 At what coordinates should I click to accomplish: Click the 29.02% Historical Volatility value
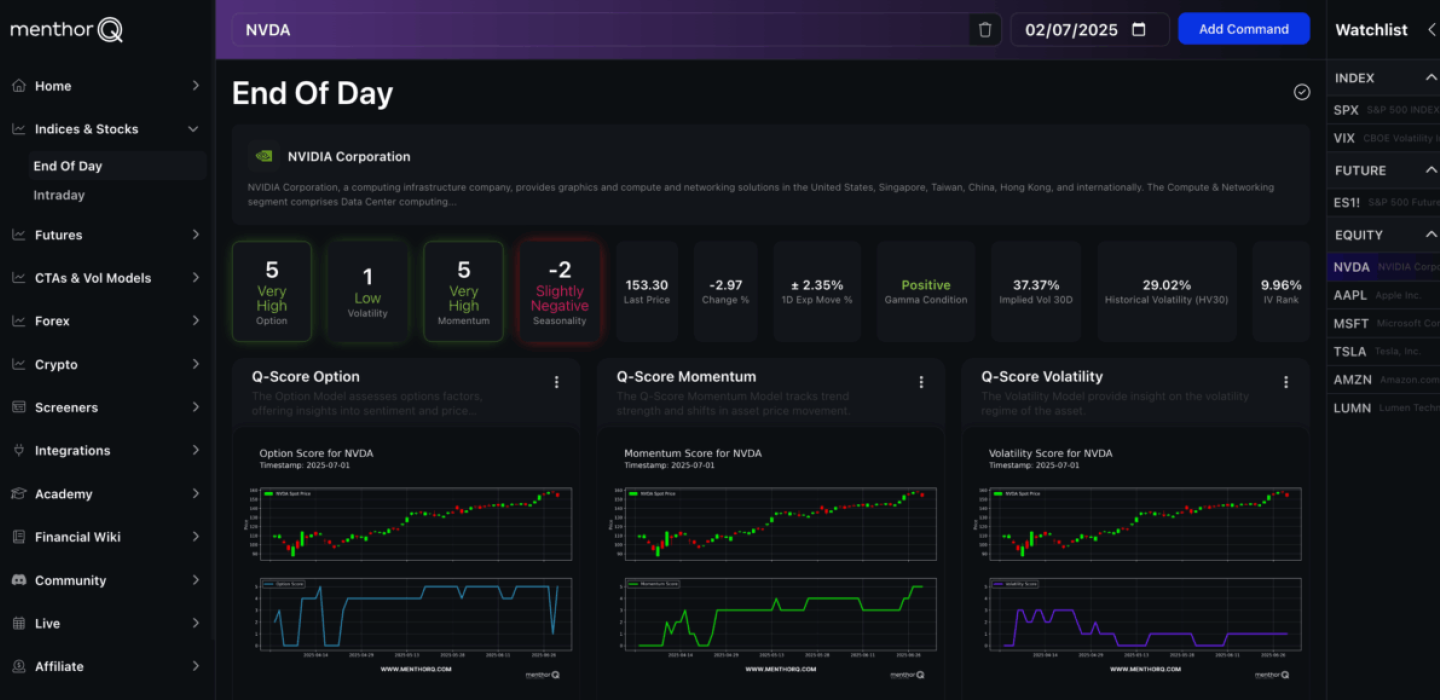(1167, 285)
